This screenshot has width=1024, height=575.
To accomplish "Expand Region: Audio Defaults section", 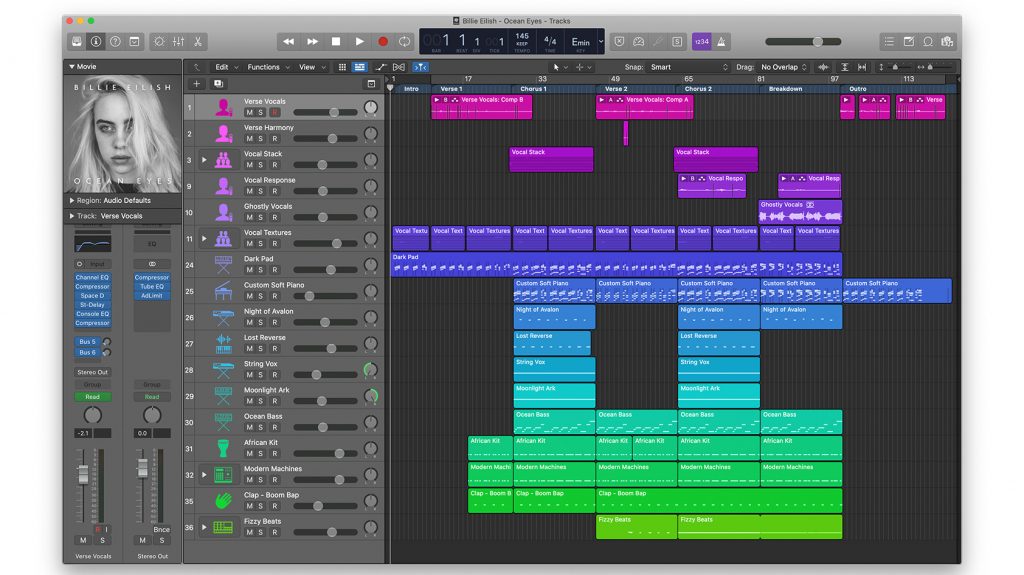I will click(x=72, y=201).
